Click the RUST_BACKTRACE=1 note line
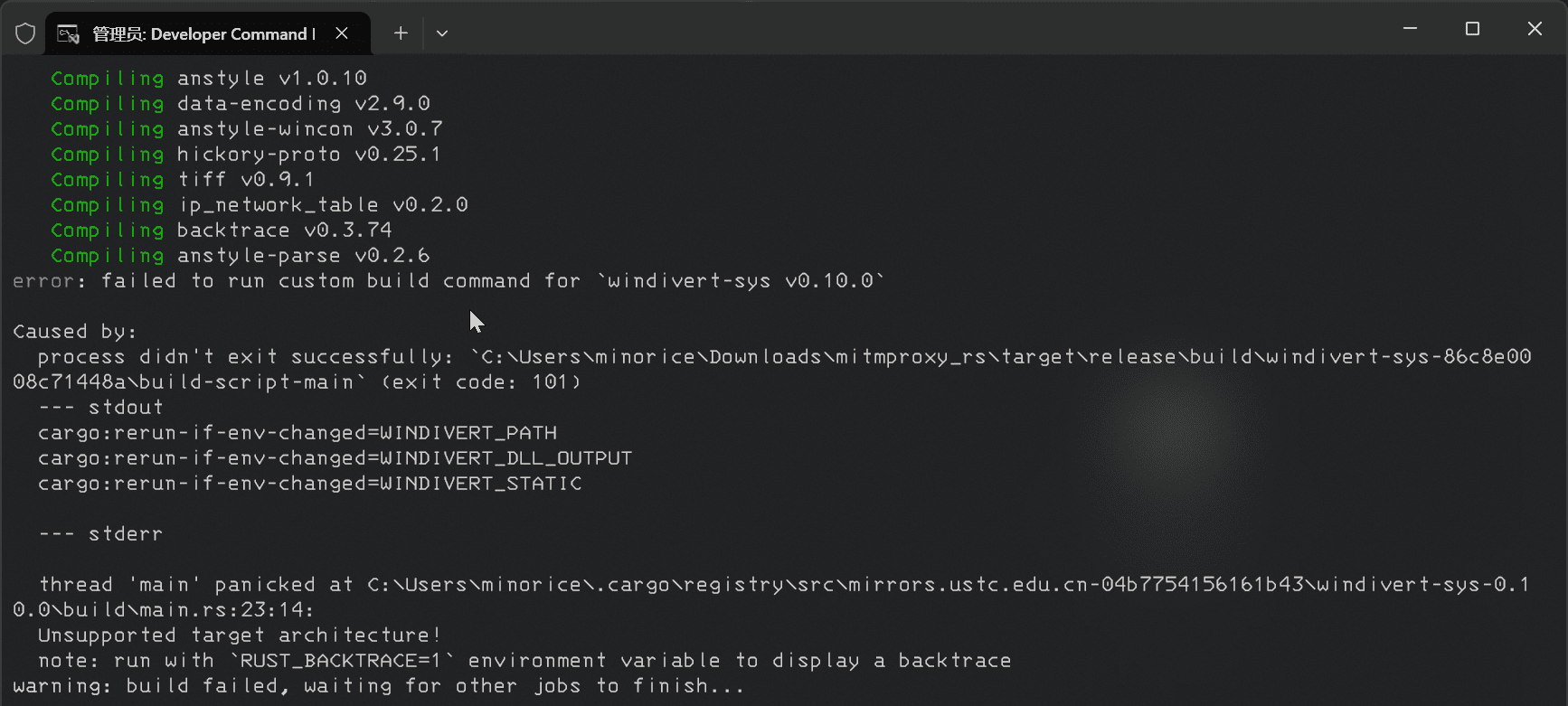Image resolution: width=1568 pixels, height=706 pixels. point(524,661)
